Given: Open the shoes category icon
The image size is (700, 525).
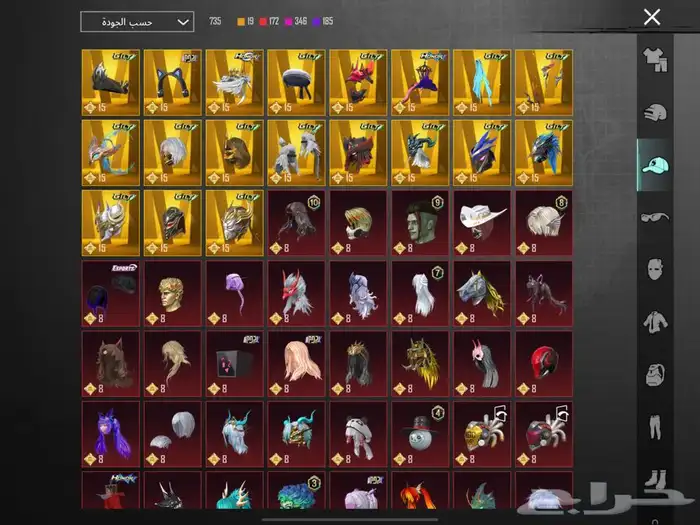Looking at the screenshot, I should 655,479.
